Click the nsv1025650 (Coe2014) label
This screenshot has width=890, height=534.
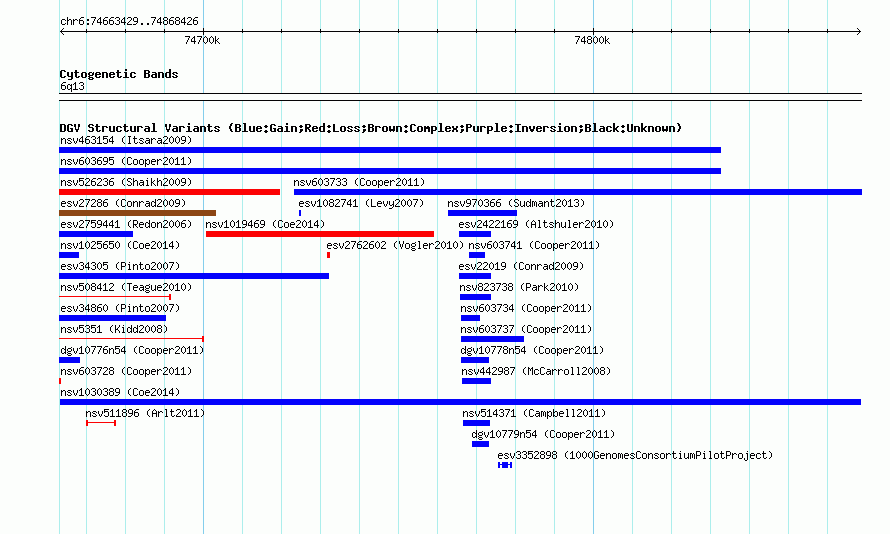[120, 245]
